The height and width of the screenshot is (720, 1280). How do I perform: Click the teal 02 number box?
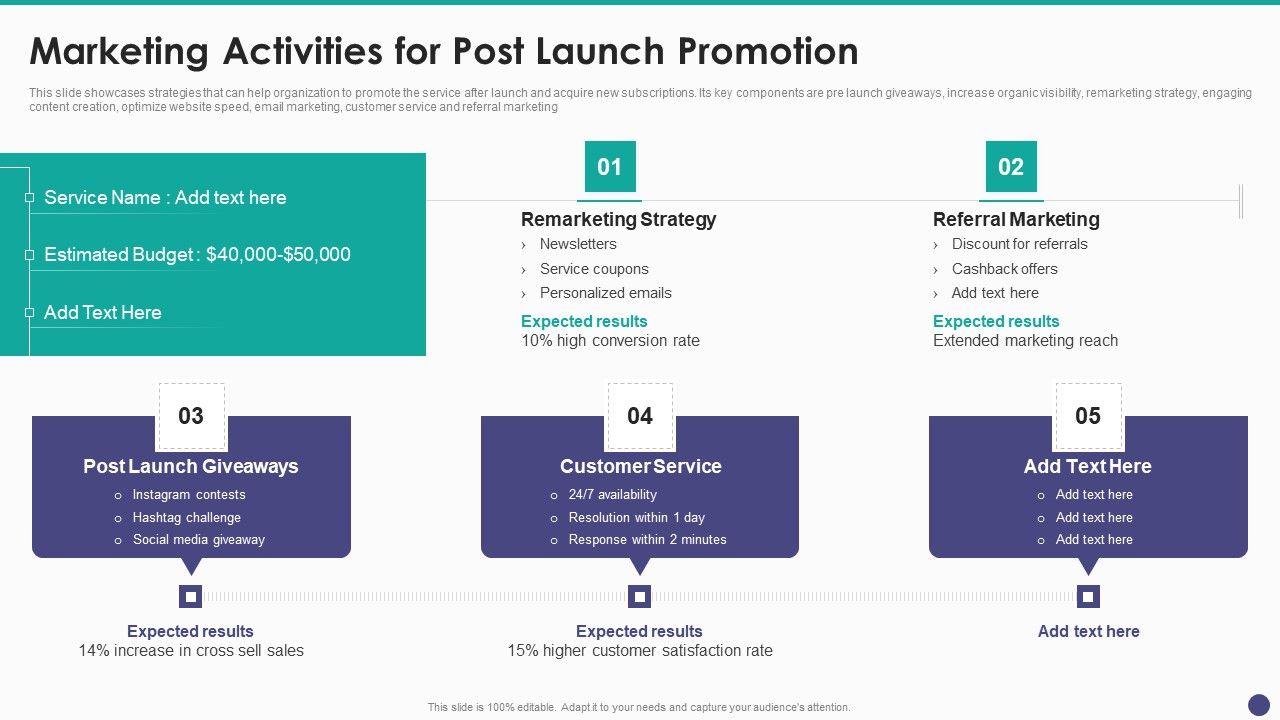point(1011,167)
